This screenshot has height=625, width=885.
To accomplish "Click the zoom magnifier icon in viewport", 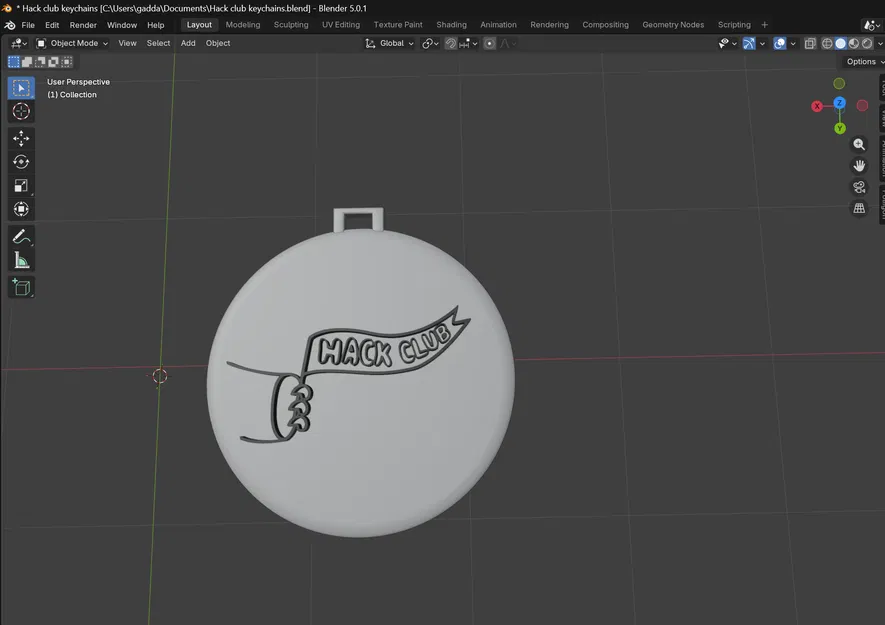I will (x=859, y=144).
